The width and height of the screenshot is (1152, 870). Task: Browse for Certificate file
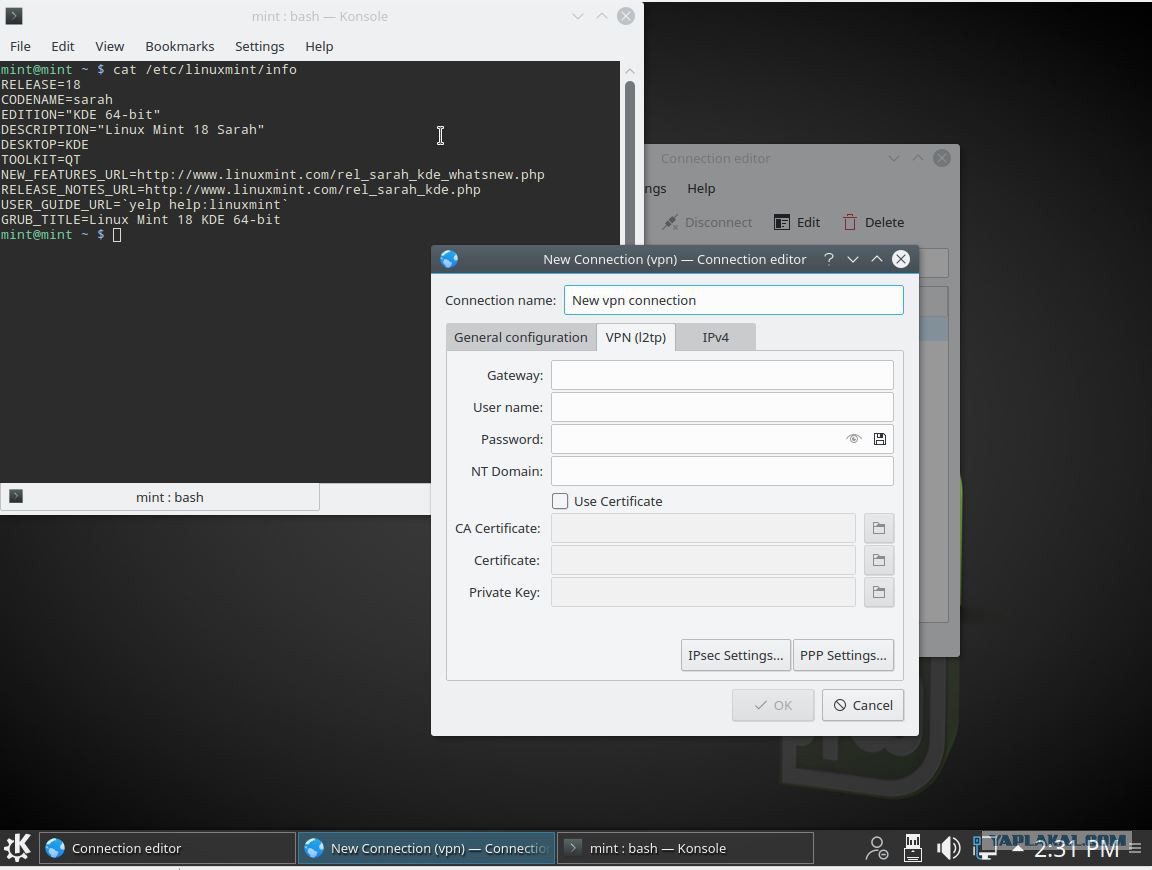(879, 561)
